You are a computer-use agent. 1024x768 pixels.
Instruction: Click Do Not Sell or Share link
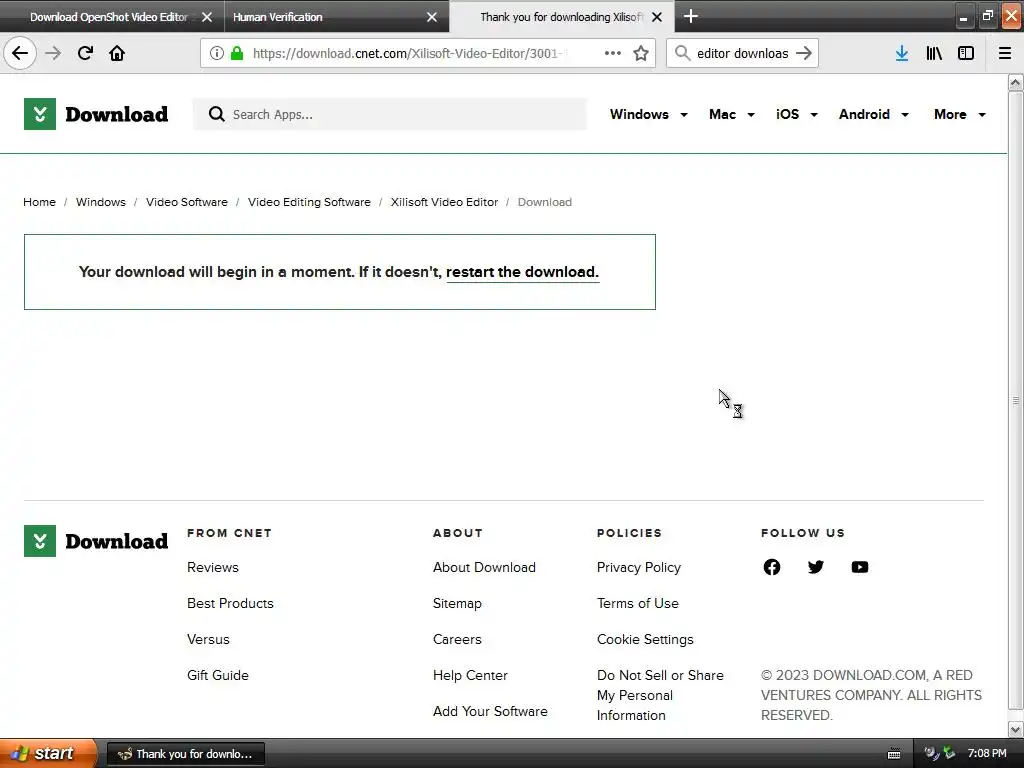click(660, 695)
